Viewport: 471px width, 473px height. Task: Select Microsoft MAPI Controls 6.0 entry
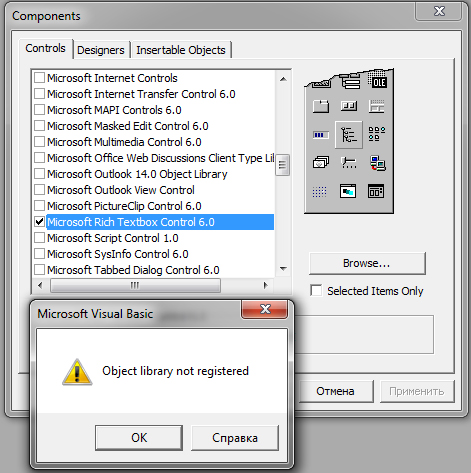click(114, 110)
